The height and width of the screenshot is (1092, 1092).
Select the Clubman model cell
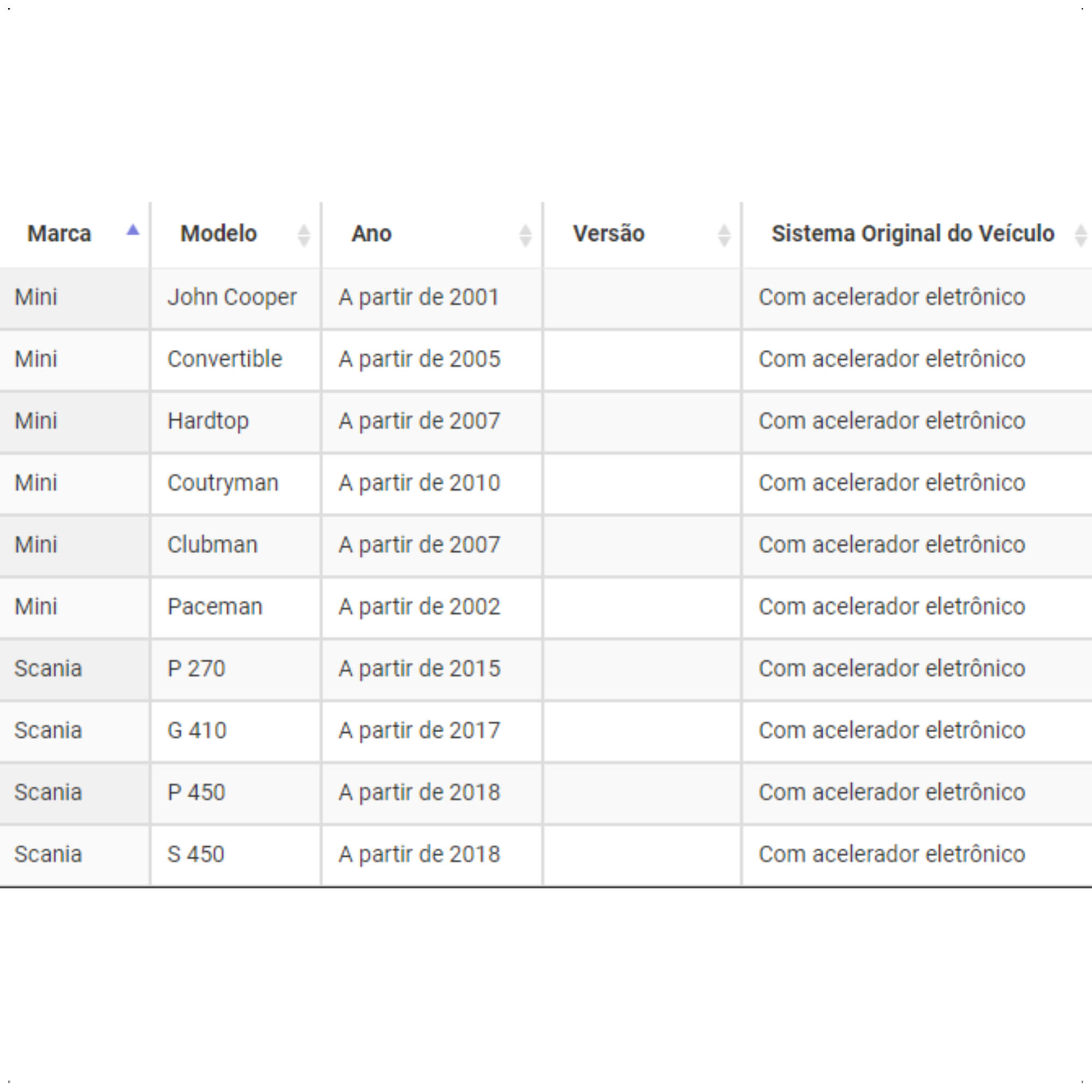(x=236, y=545)
